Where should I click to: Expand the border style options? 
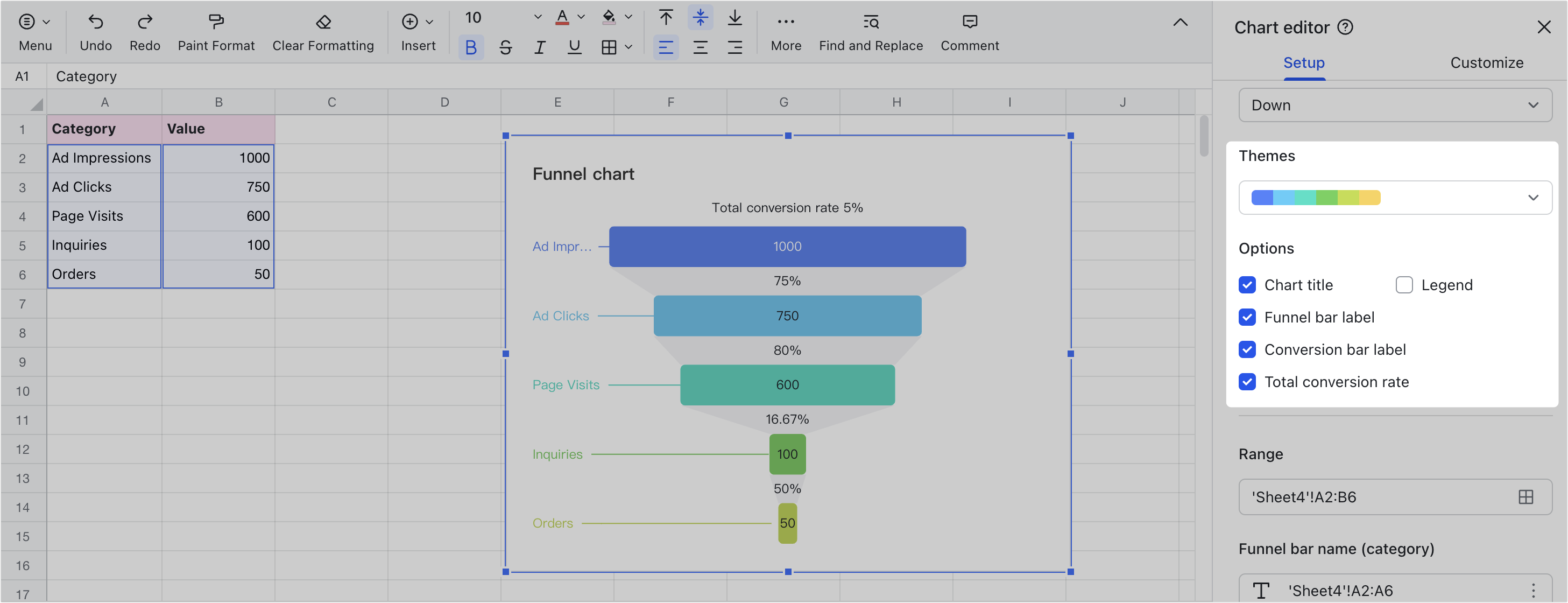[x=630, y=47]
